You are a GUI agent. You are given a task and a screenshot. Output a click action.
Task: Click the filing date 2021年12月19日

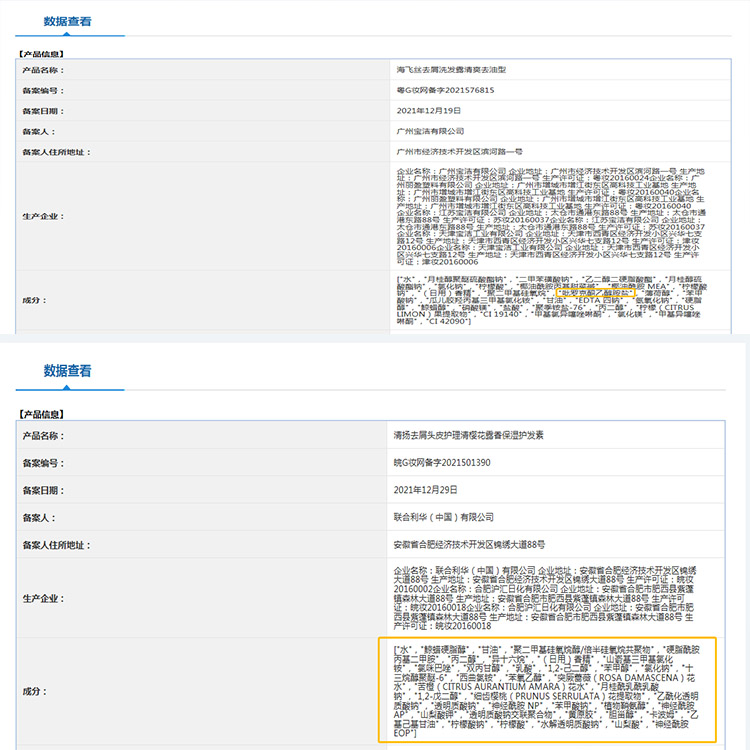coord(429,111)
